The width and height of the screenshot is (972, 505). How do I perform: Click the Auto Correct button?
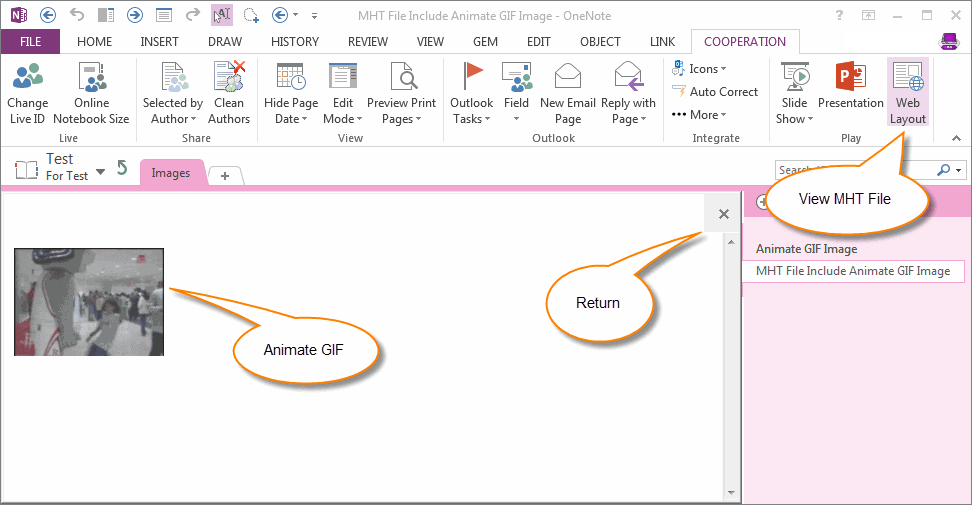coord(714,92)
